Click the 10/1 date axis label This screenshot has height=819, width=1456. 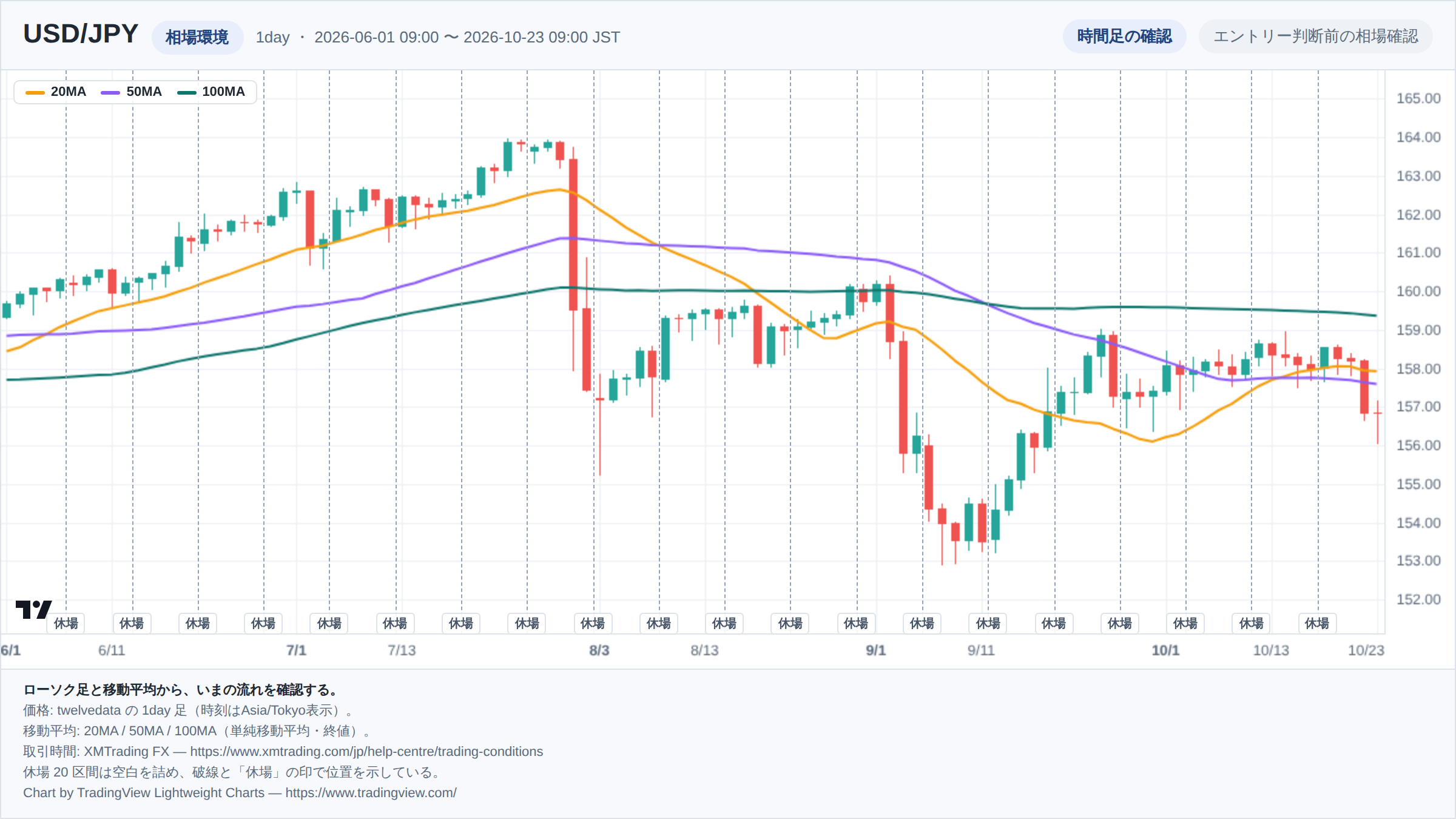tap(1165, 650)
